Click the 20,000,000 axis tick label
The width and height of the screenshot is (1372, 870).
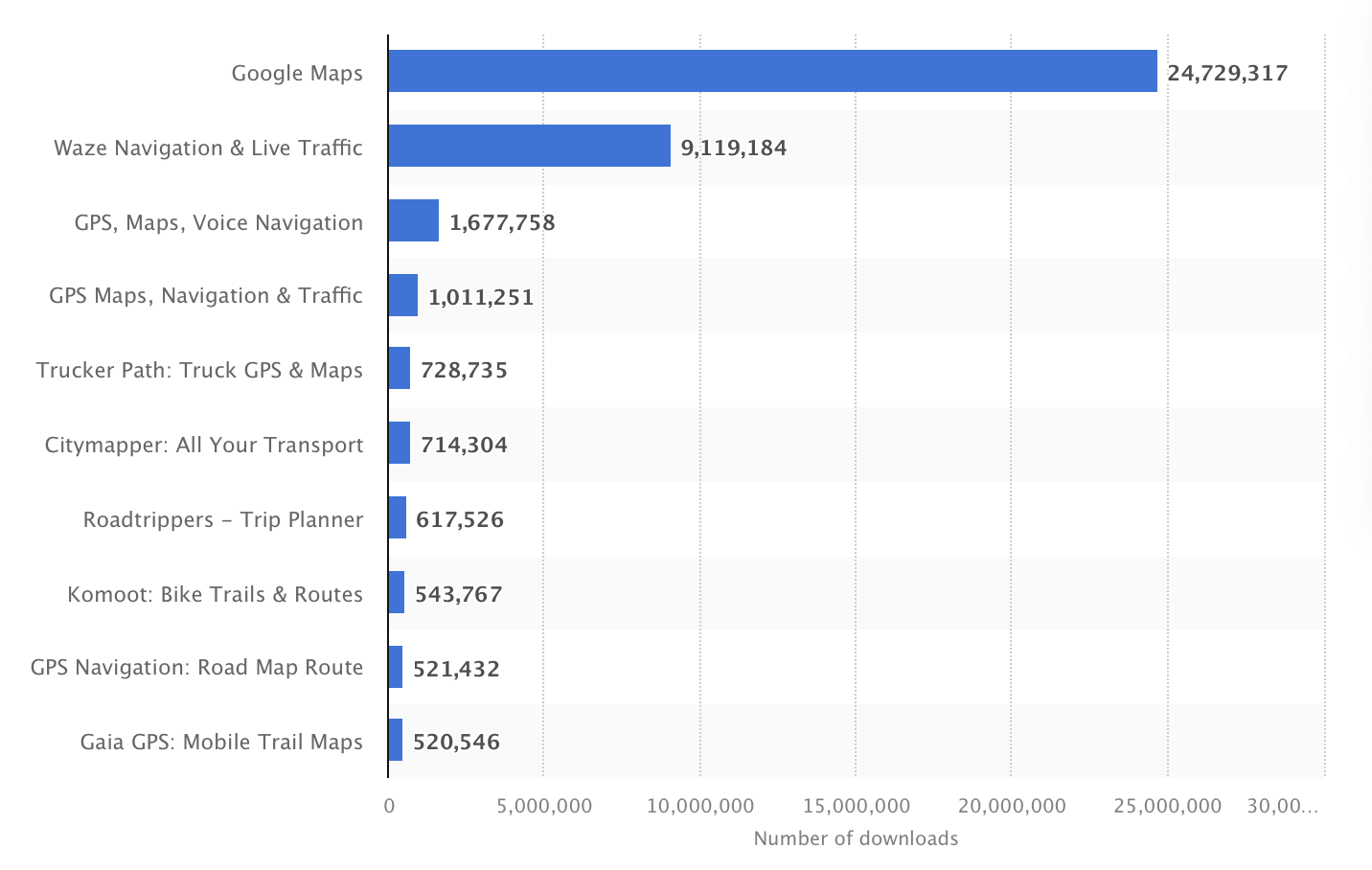click(x=1012, y=806)
